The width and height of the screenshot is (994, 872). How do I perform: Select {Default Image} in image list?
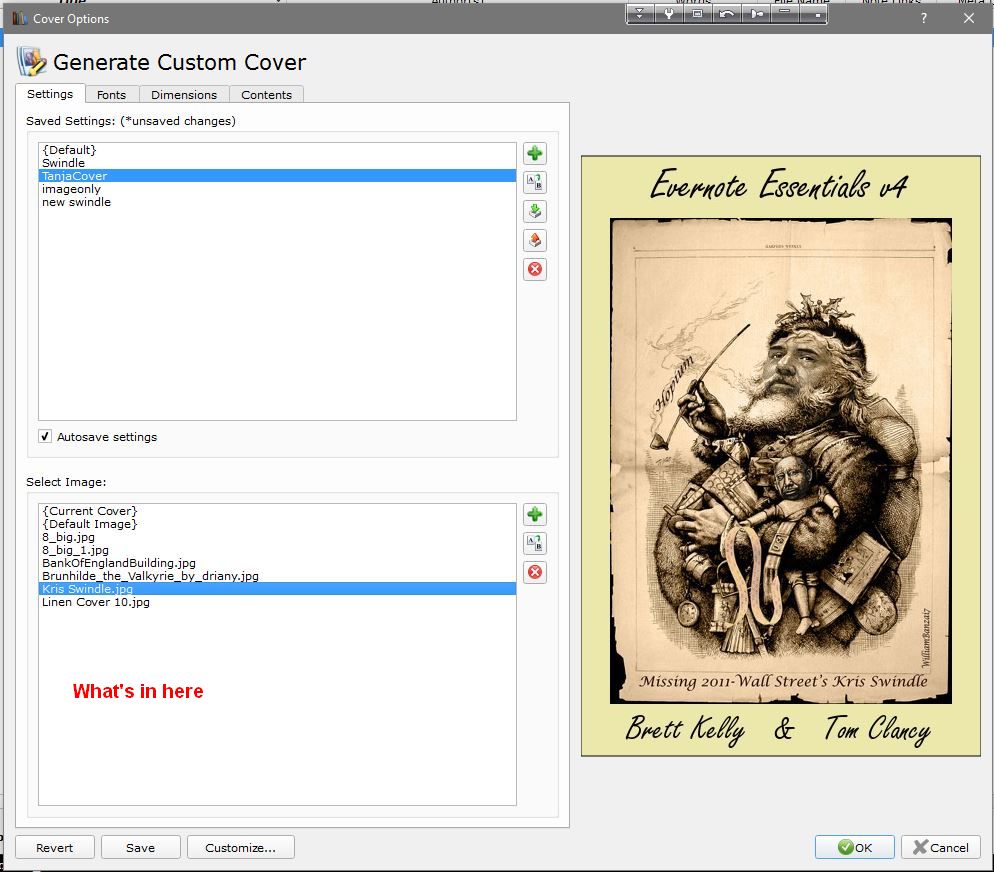pyautogui.click(x=277, y=524)
